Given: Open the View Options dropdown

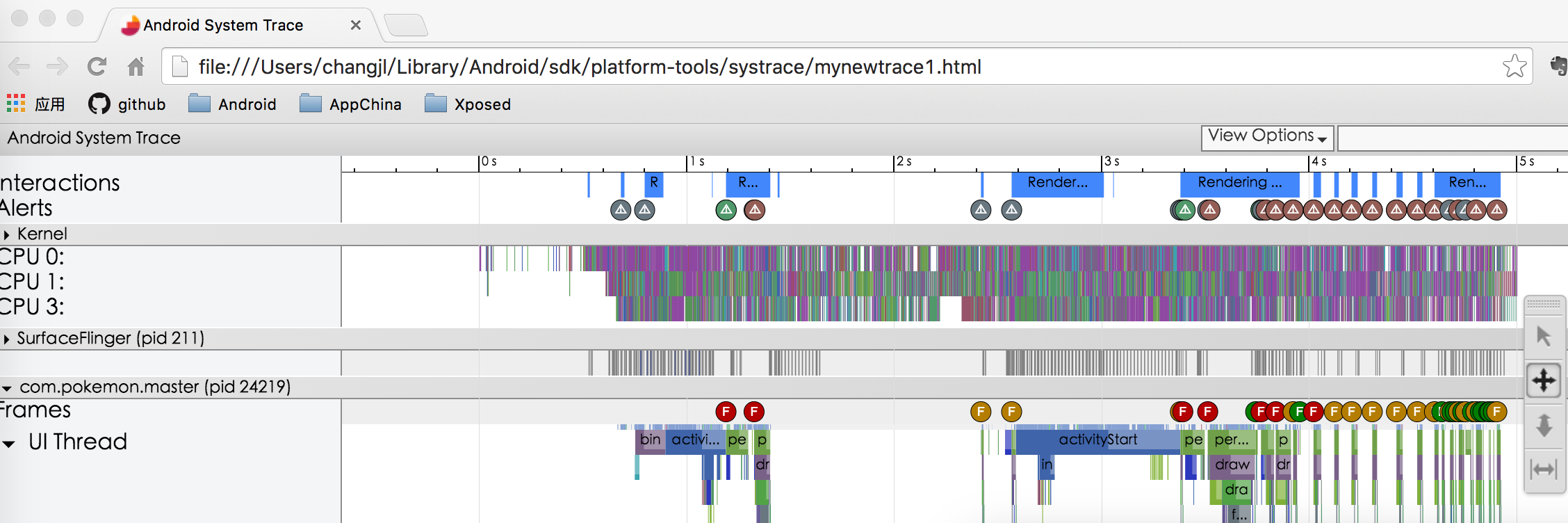Looking at the screenshot, I should 1268,137.
